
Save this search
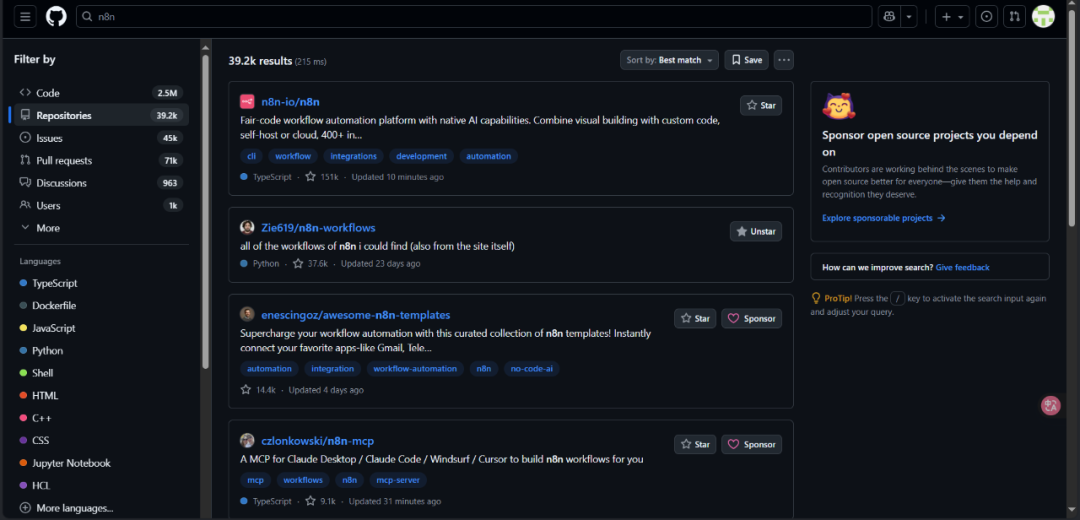click(x=747, y=60)
